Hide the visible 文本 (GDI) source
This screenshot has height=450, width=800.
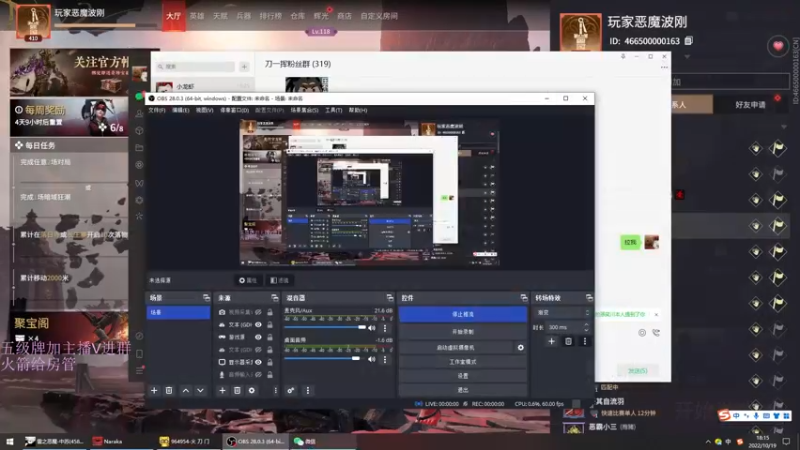pos(258,324)
